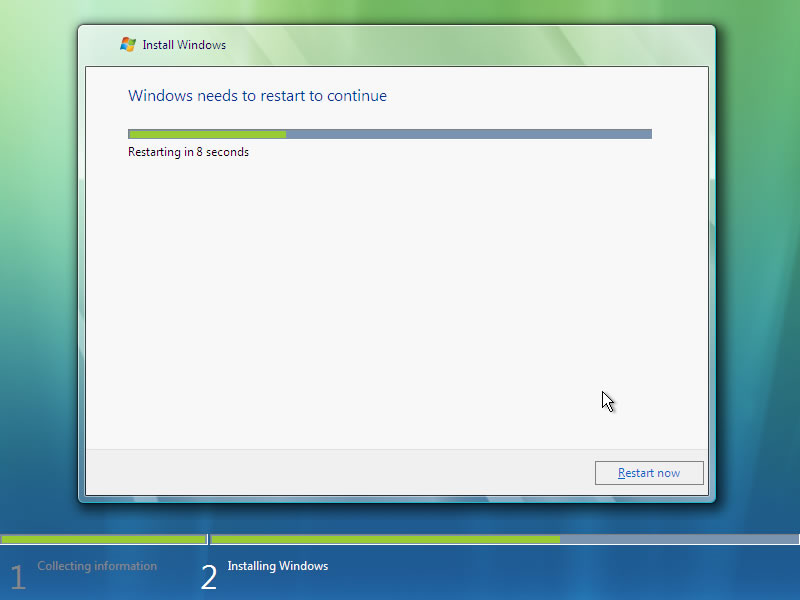Select the large number 2 step indicator
Viewport: 800px width, 600px height.
click(x=209, y=577)
